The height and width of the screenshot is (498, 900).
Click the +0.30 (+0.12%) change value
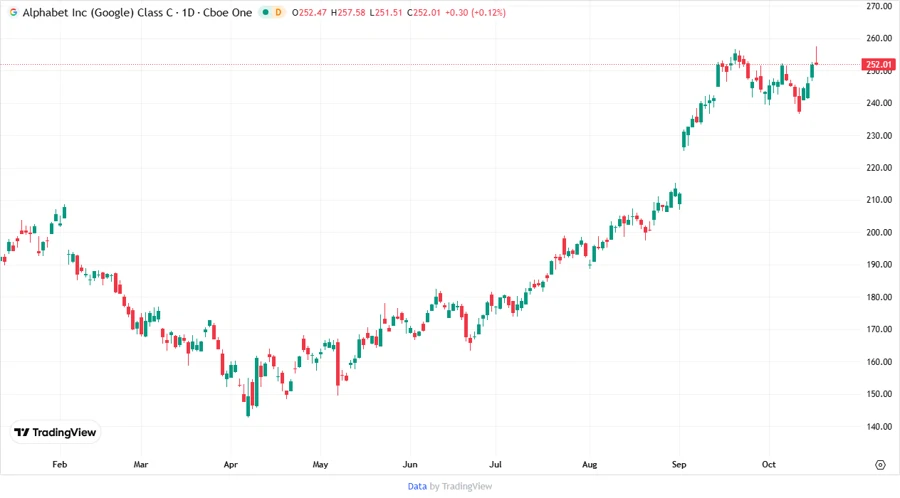click(x=475, y=12)
